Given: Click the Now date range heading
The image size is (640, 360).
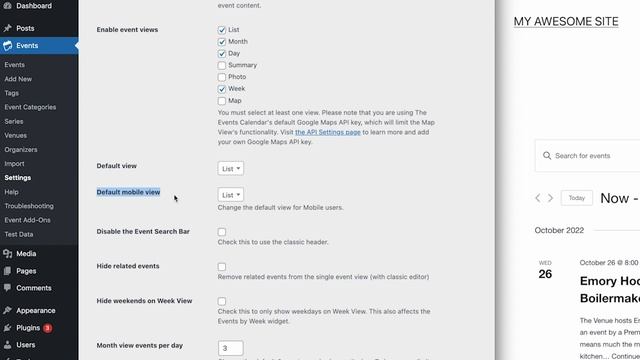Looking at the screenshot, I should (620, 198).
